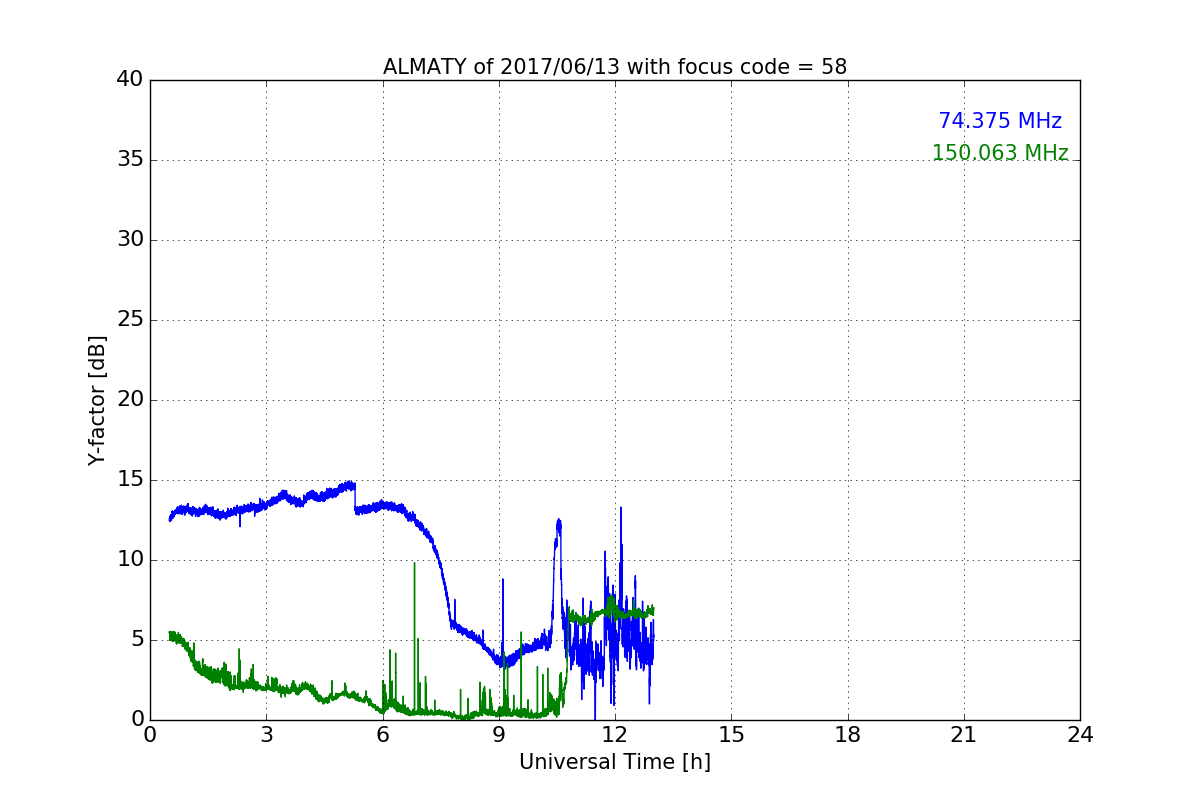The image size is (1200, 800).
Task: Click y-axis tick label 35
Action: (130, 160)
